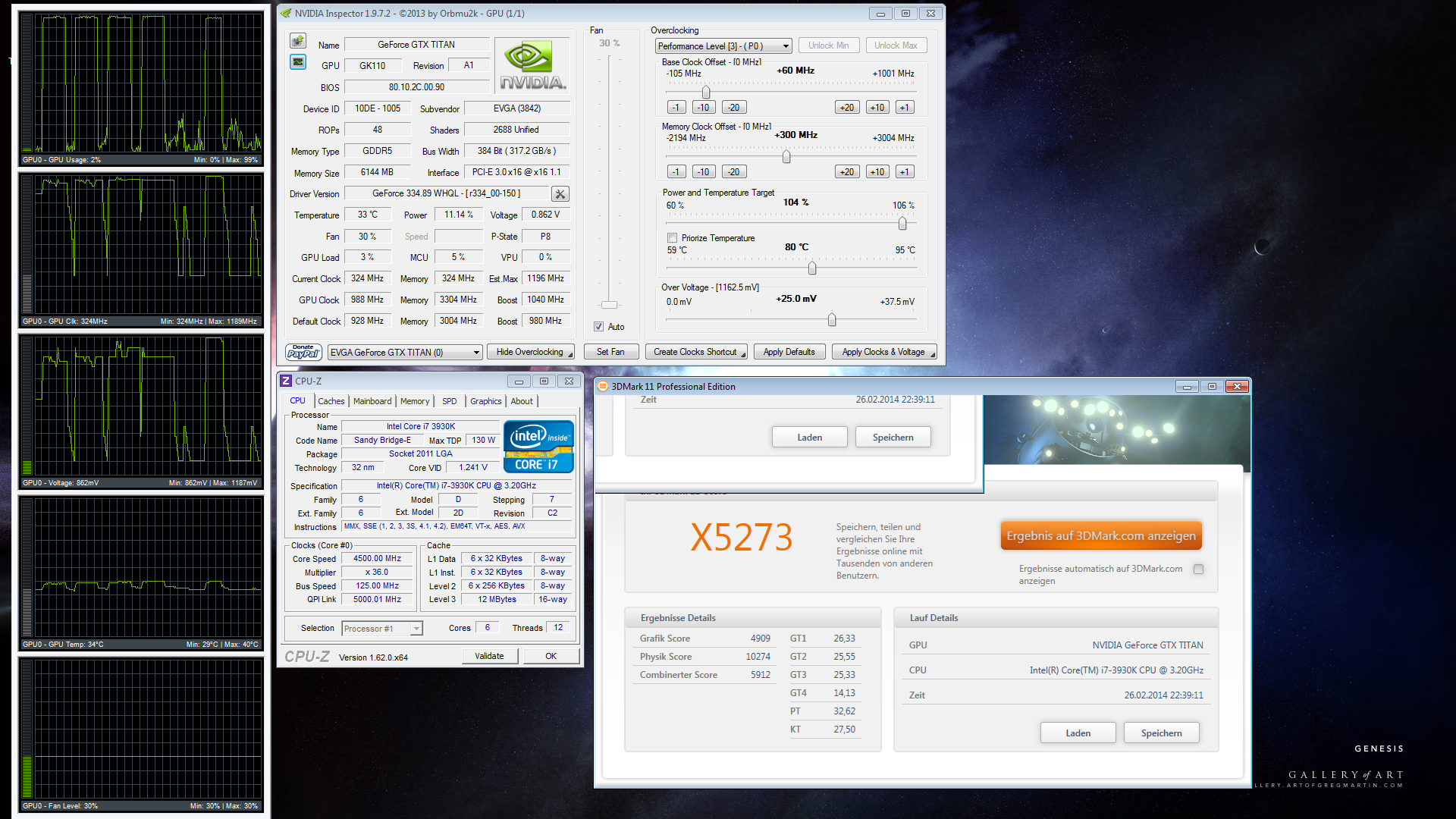Click the Over Voltage slider handle
Viewport: 1456px width, 819px height.
(832, 320)
